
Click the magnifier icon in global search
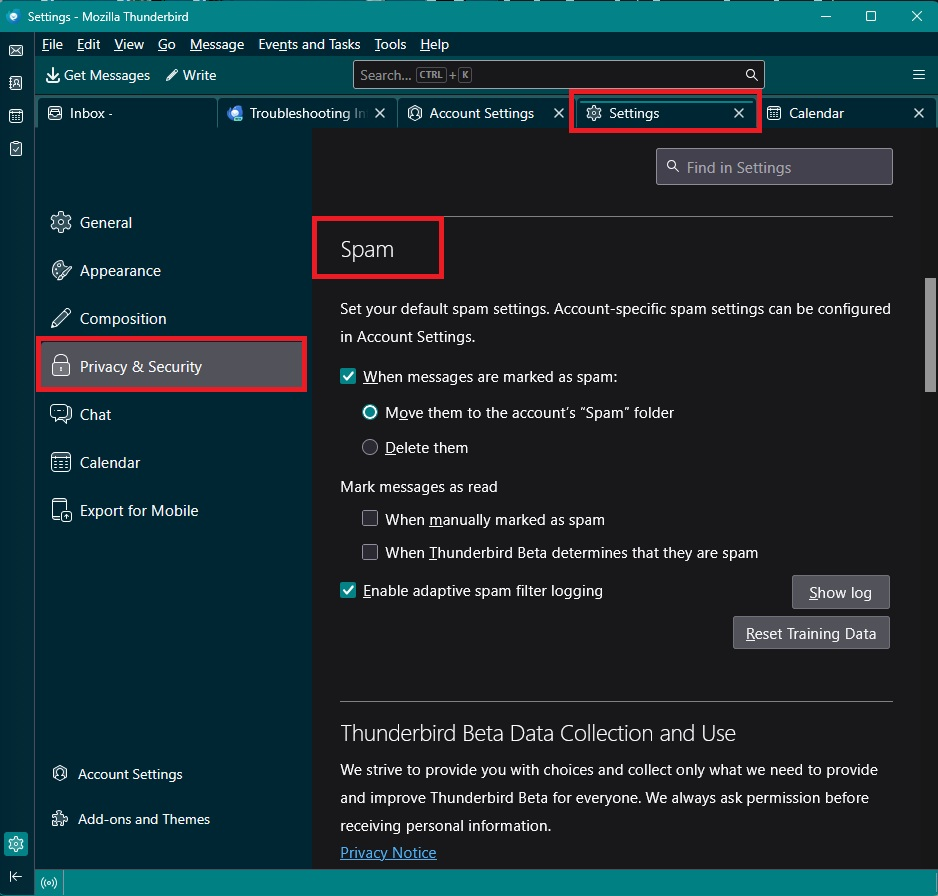coord(751,75)
